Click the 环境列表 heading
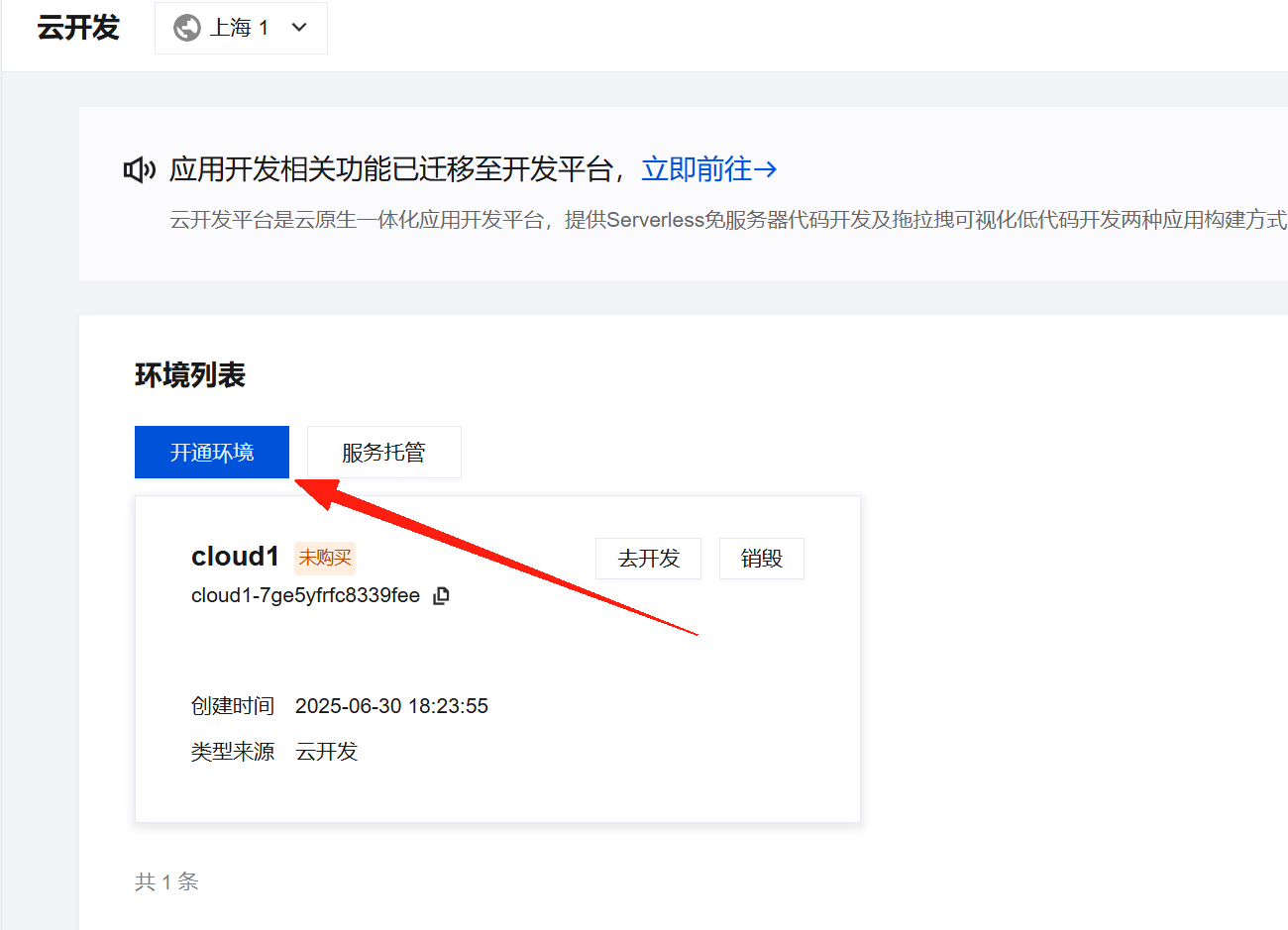Screen dimensions: 1288x930 click(x=190, y=375)
